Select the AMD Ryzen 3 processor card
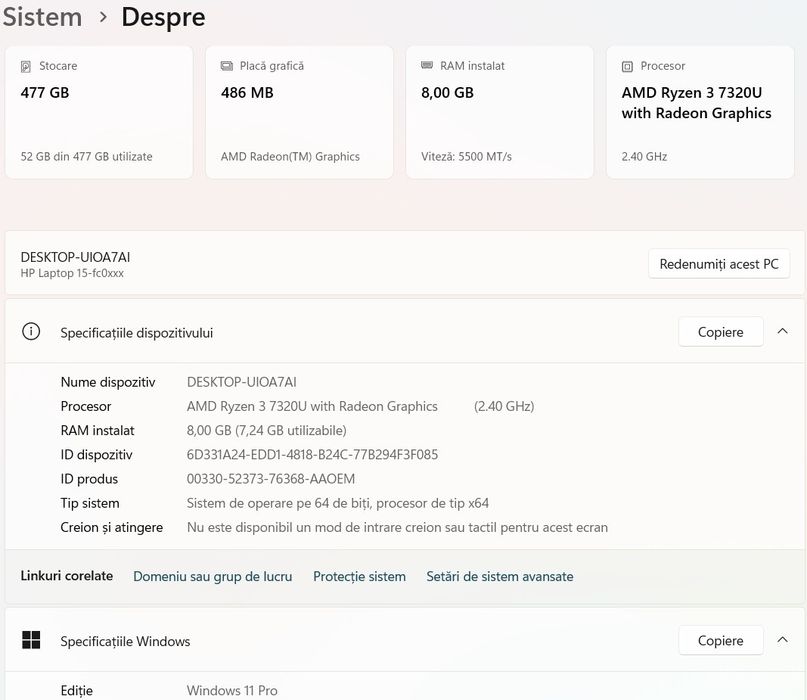Screen dimensions: 807x700 pos(699,112)
